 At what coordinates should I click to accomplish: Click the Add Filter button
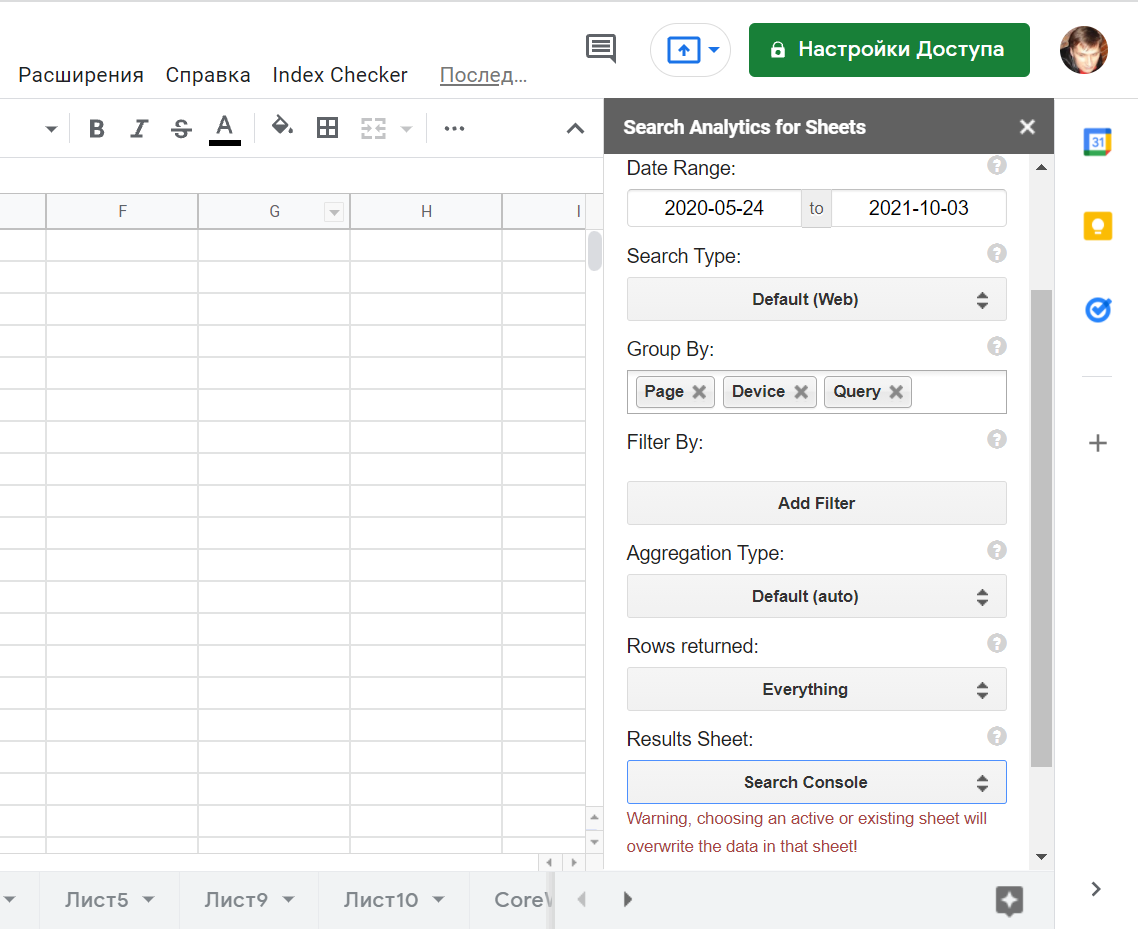pyautogui.click(x=816, y=503)
